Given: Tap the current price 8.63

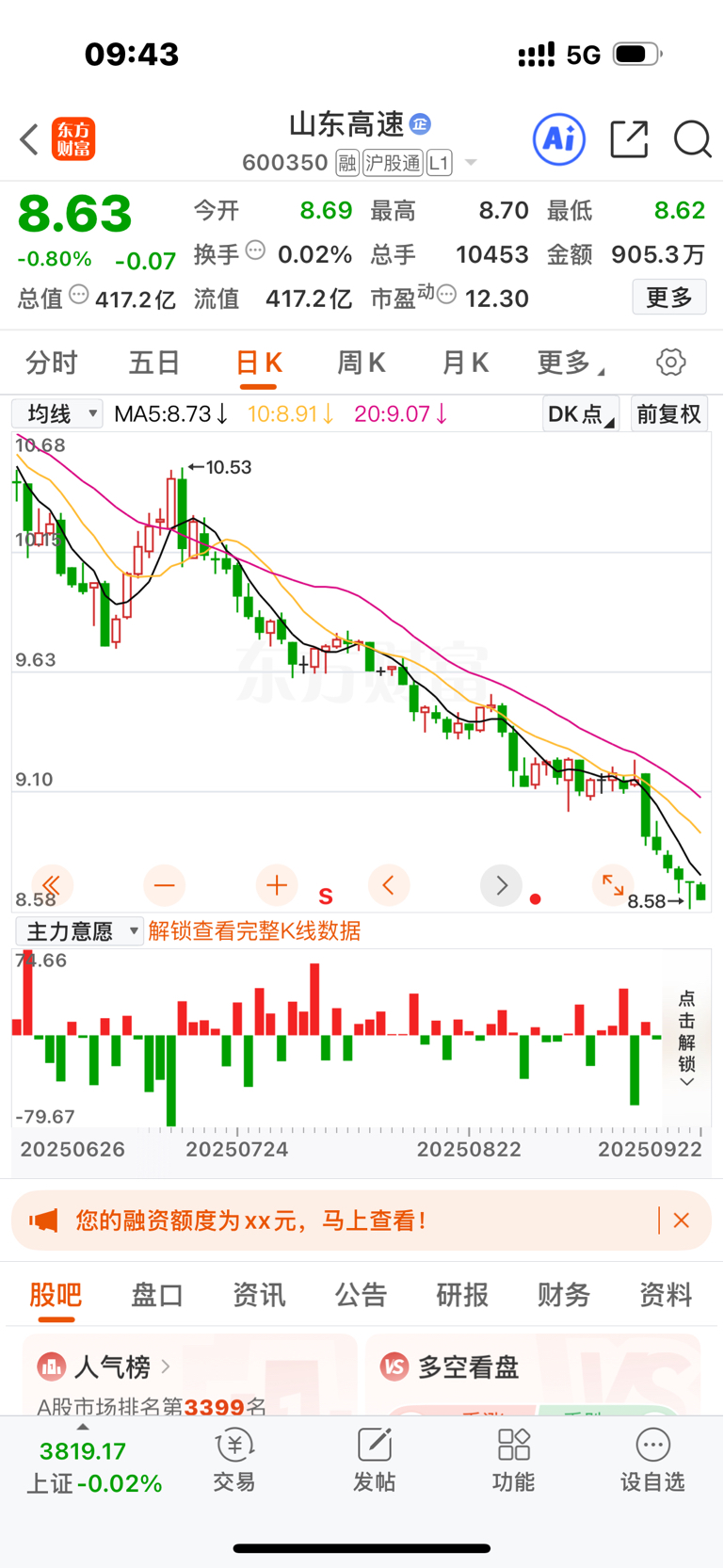Looking at the screenshot, I should pyautogui.click(x=75, y=214).
